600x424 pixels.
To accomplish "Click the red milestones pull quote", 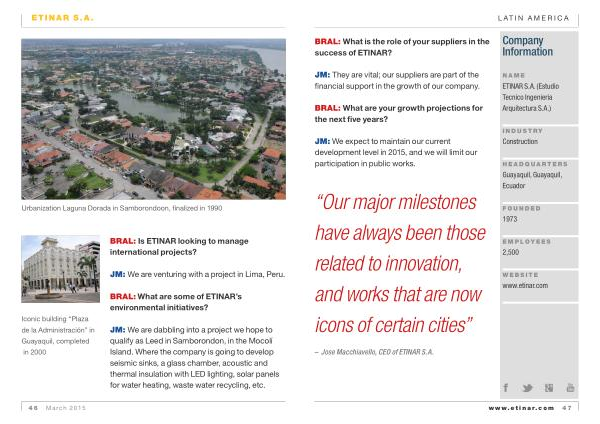I will [x=400, y=264].
